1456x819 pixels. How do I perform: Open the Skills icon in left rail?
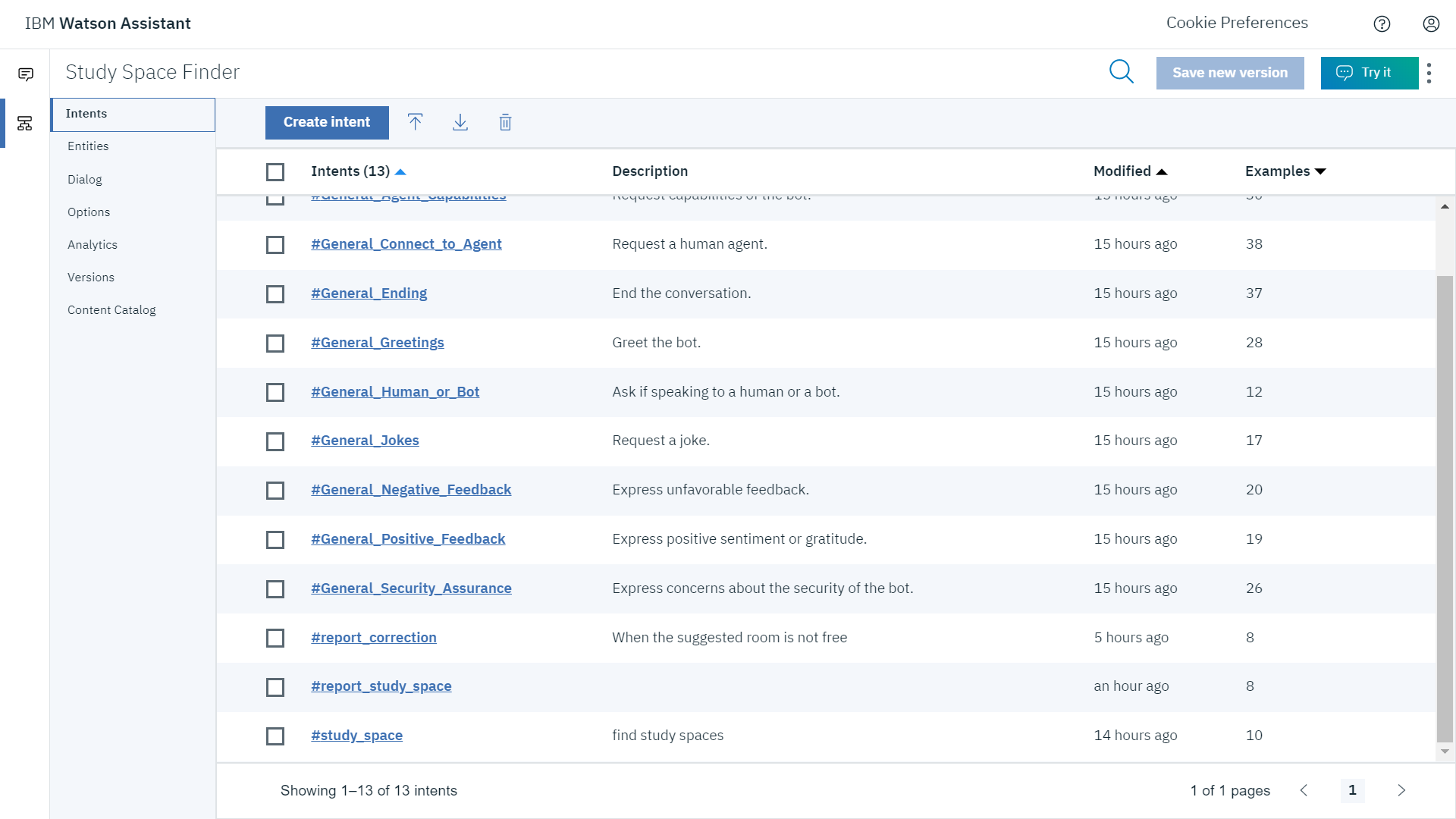point(25,123)
